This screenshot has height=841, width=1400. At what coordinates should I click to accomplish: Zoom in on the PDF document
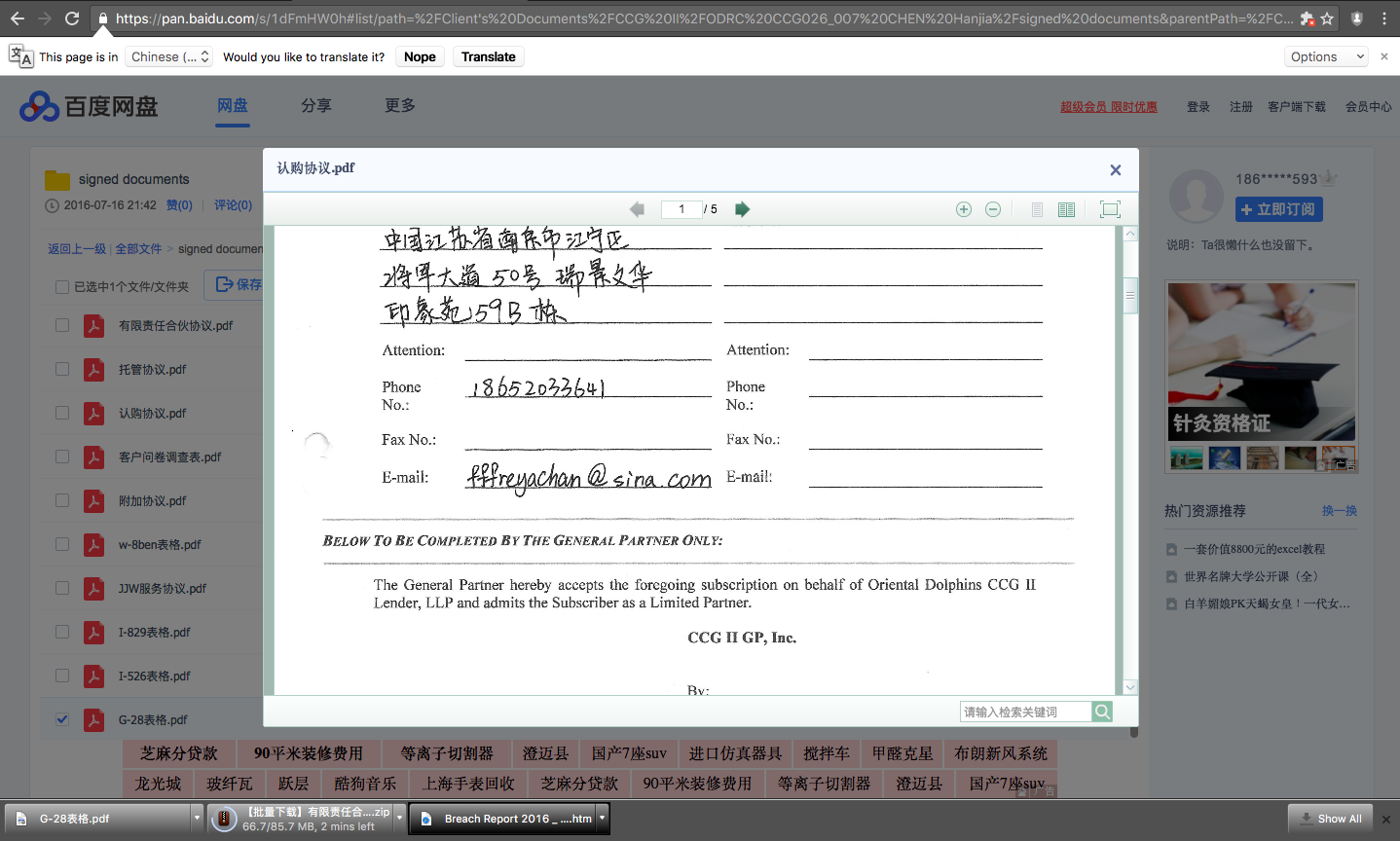[964, 209]
